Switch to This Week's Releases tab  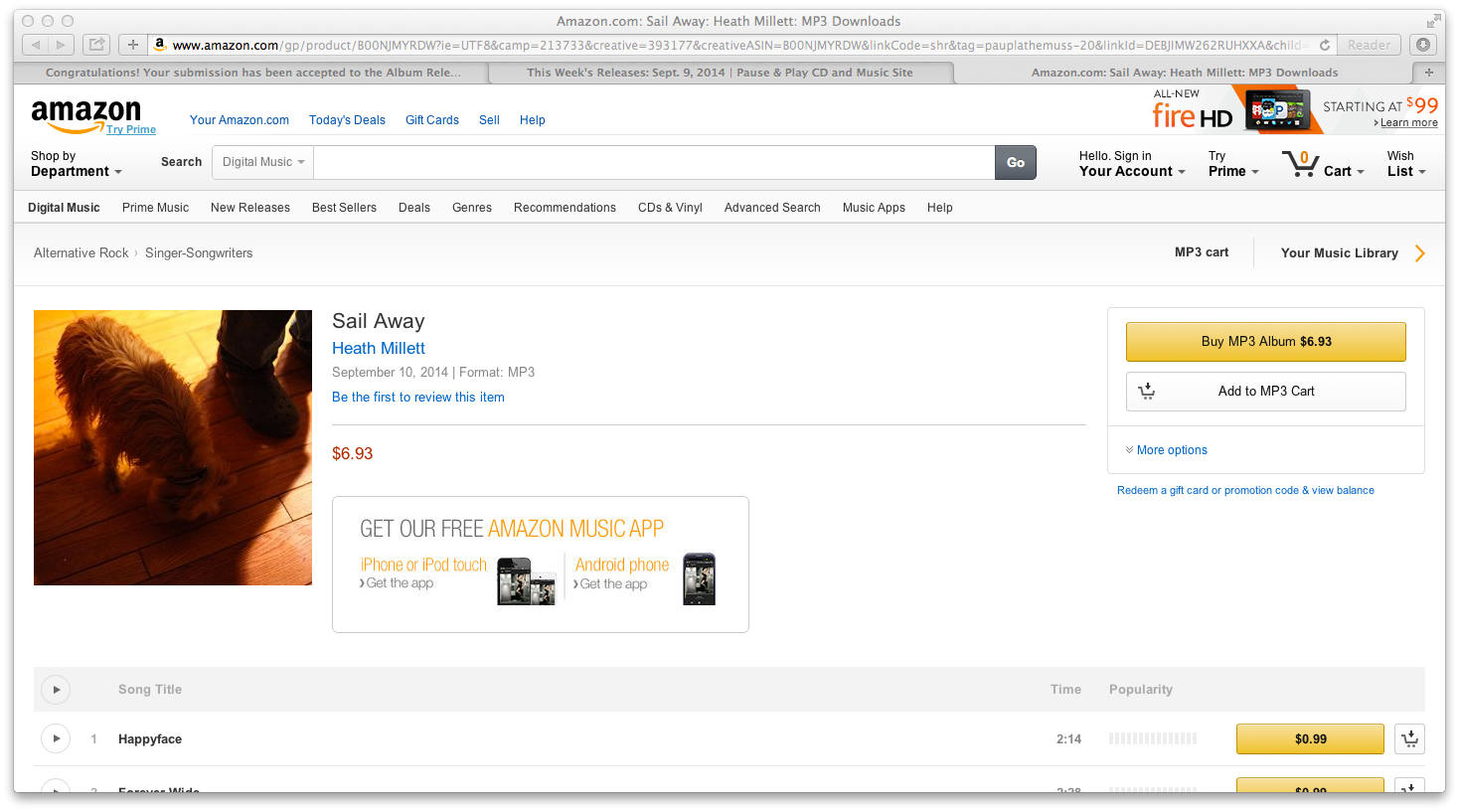click(720, 73)
